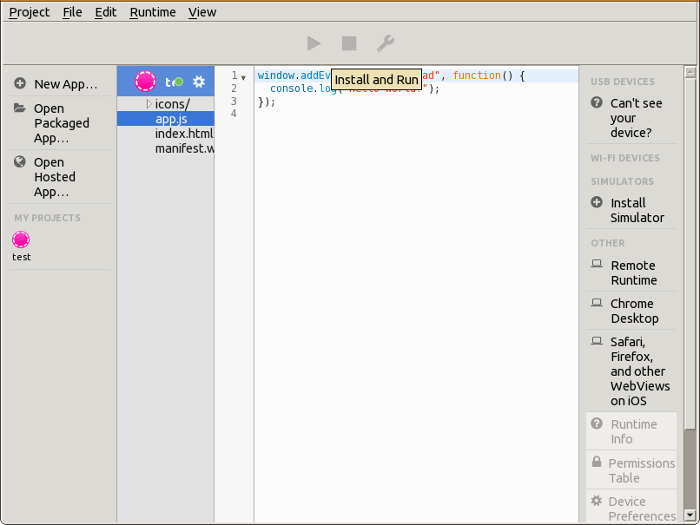
Task: Click the laptop icon beside Safari, Firefox
Action: click(x=596, y=341)
